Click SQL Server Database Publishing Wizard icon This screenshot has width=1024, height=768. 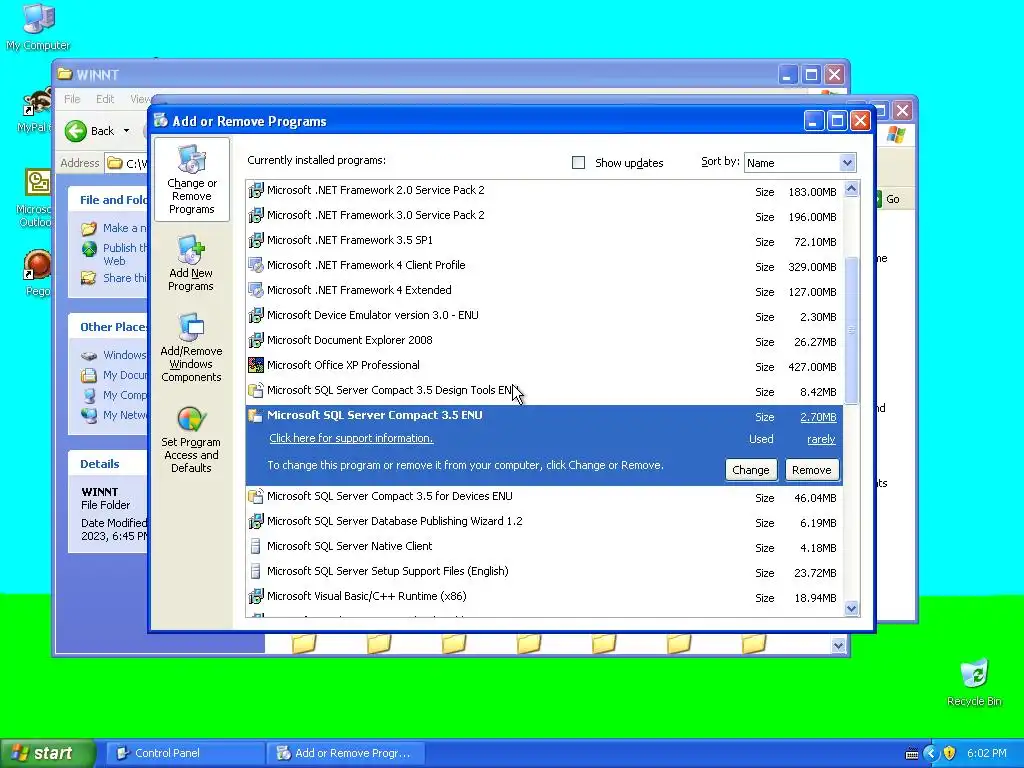pyautogui.click(x=256, y=521)
